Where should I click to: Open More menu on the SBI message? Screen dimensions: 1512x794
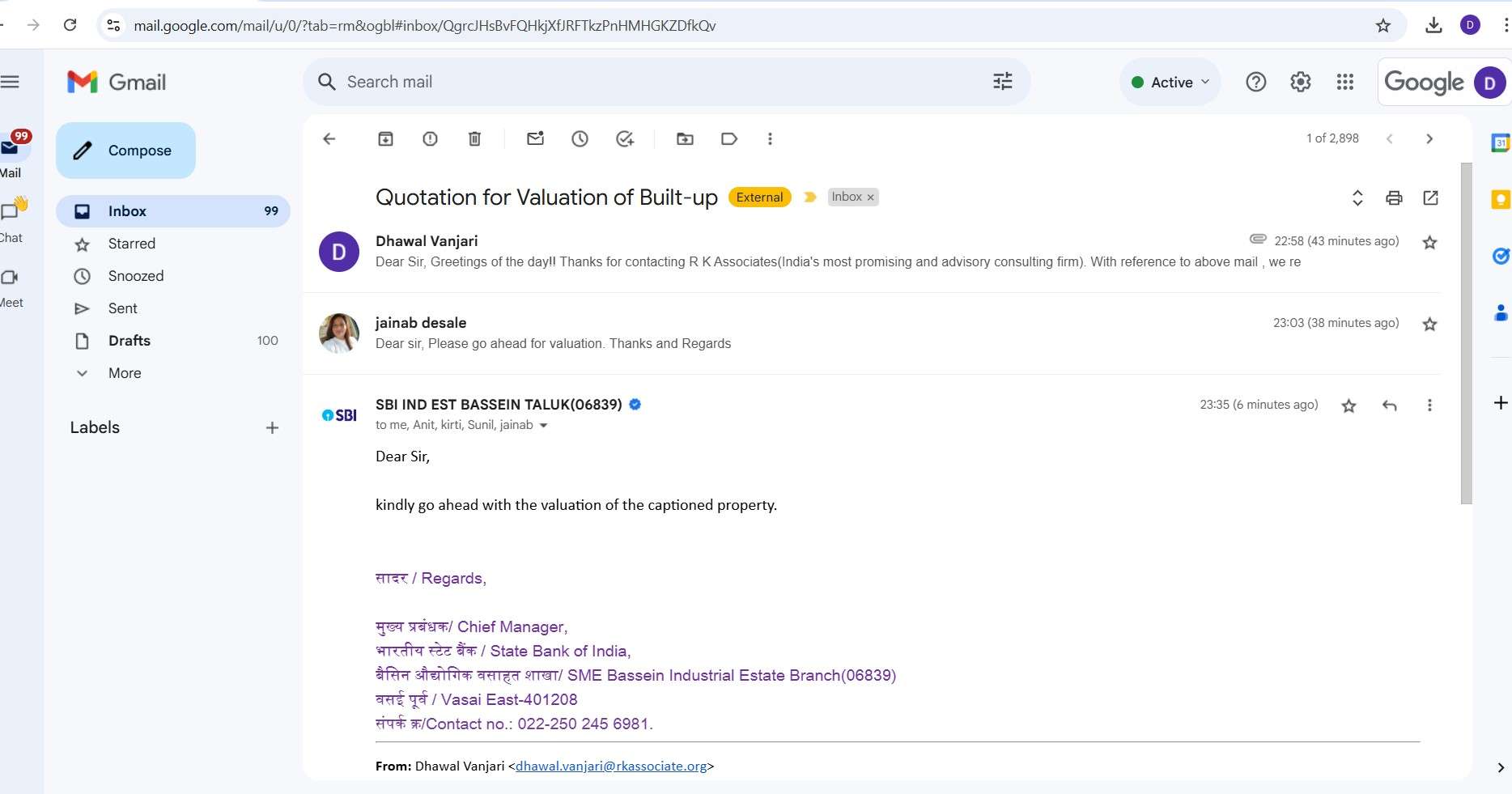(1429, 405)
